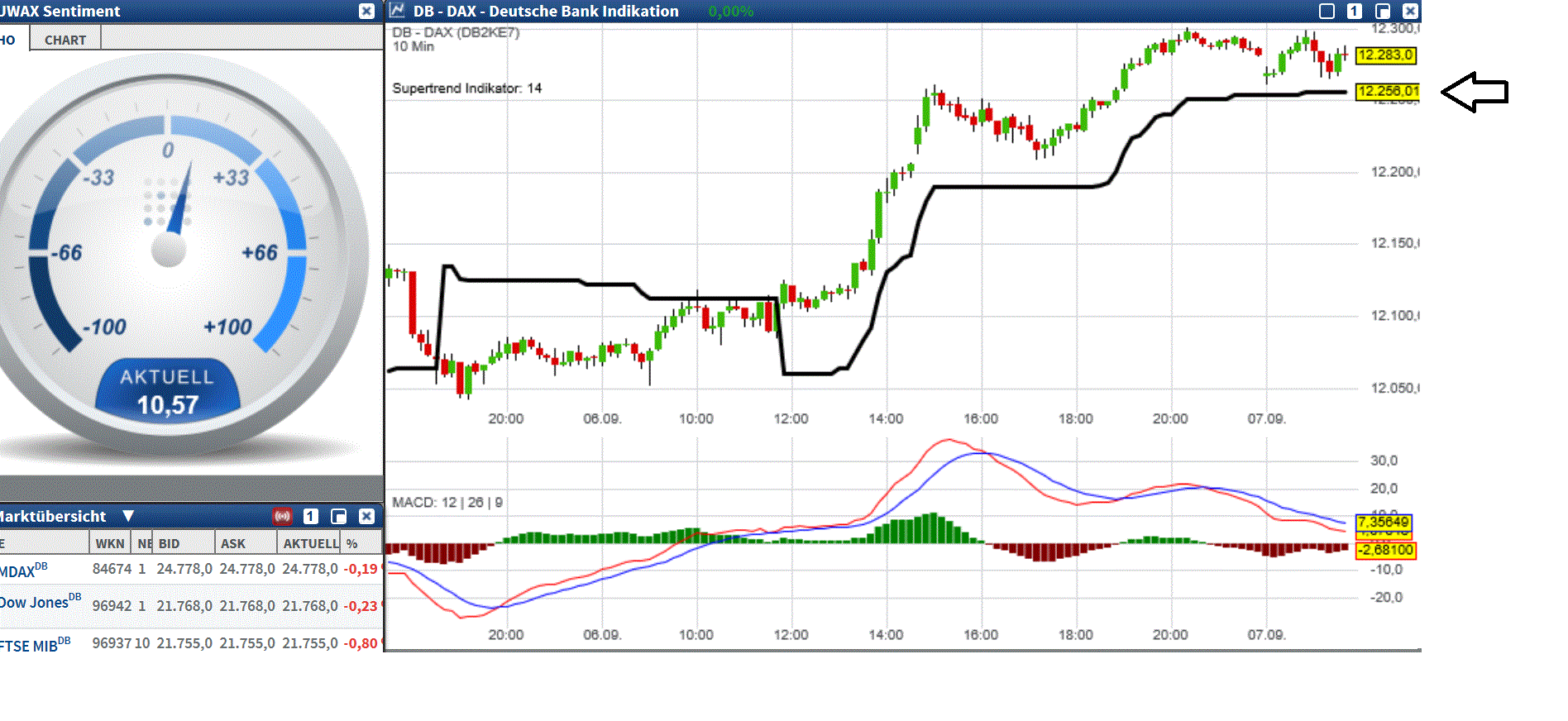
Task: Click the FTSE MIB AKTUELL value 21.755,0
Action: 310,643
